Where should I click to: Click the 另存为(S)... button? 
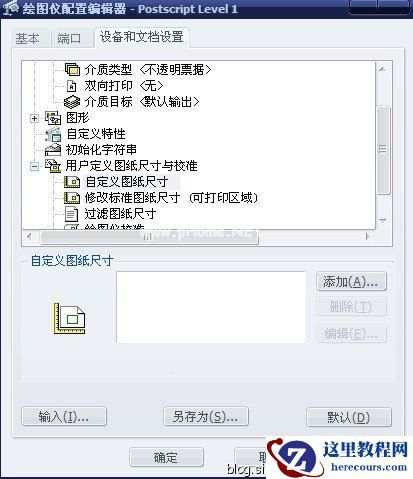206,417
